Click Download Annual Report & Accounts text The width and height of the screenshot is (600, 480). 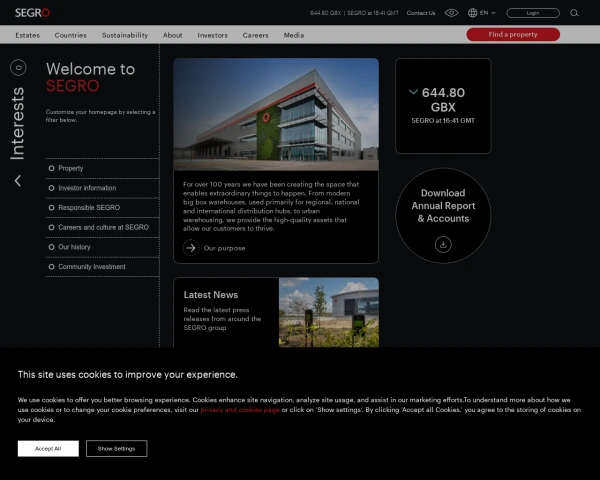[x=443, y=206]
